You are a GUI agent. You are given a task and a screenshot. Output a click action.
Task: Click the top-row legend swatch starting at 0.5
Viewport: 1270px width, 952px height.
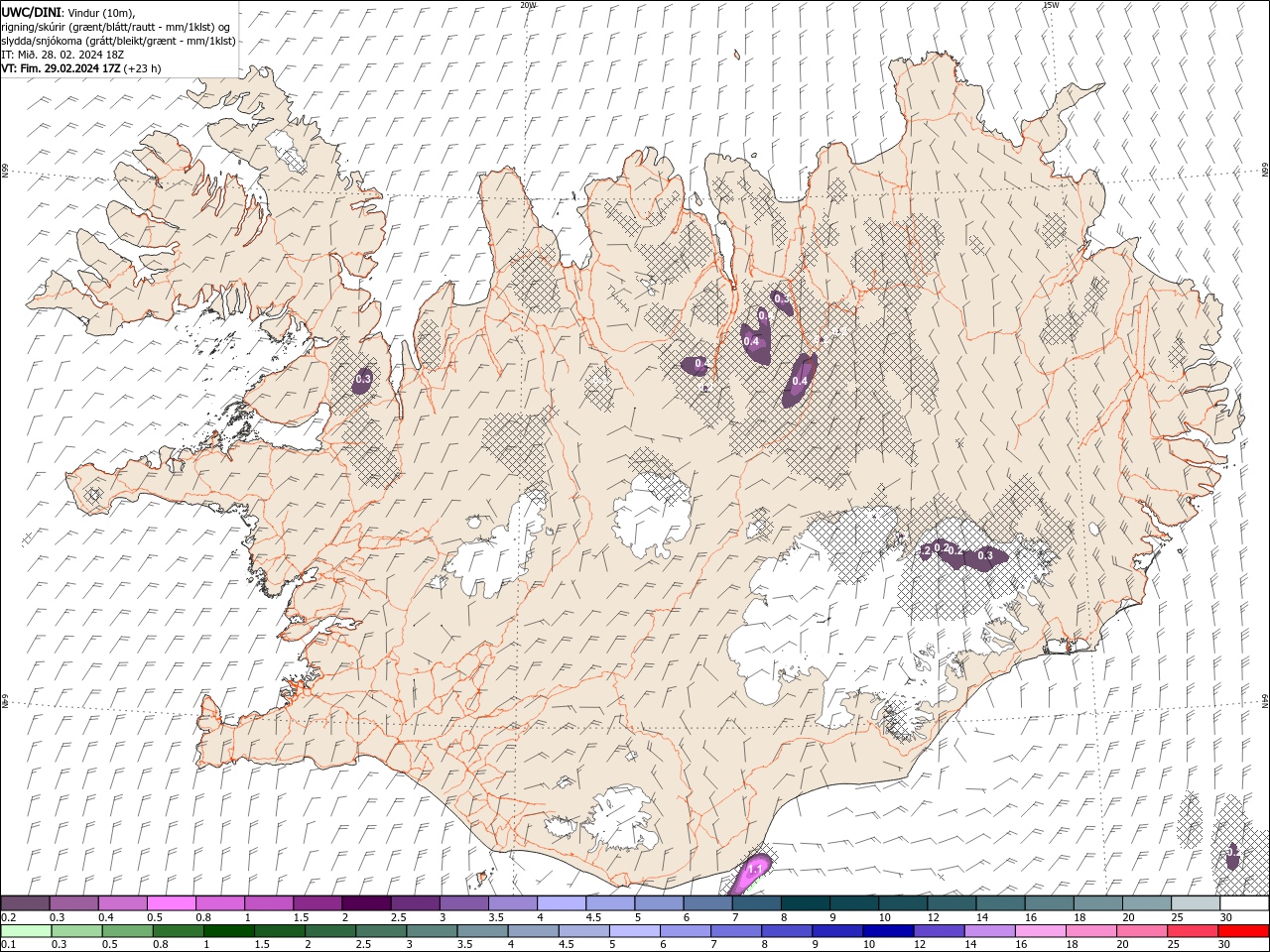(x=171, y=903)
